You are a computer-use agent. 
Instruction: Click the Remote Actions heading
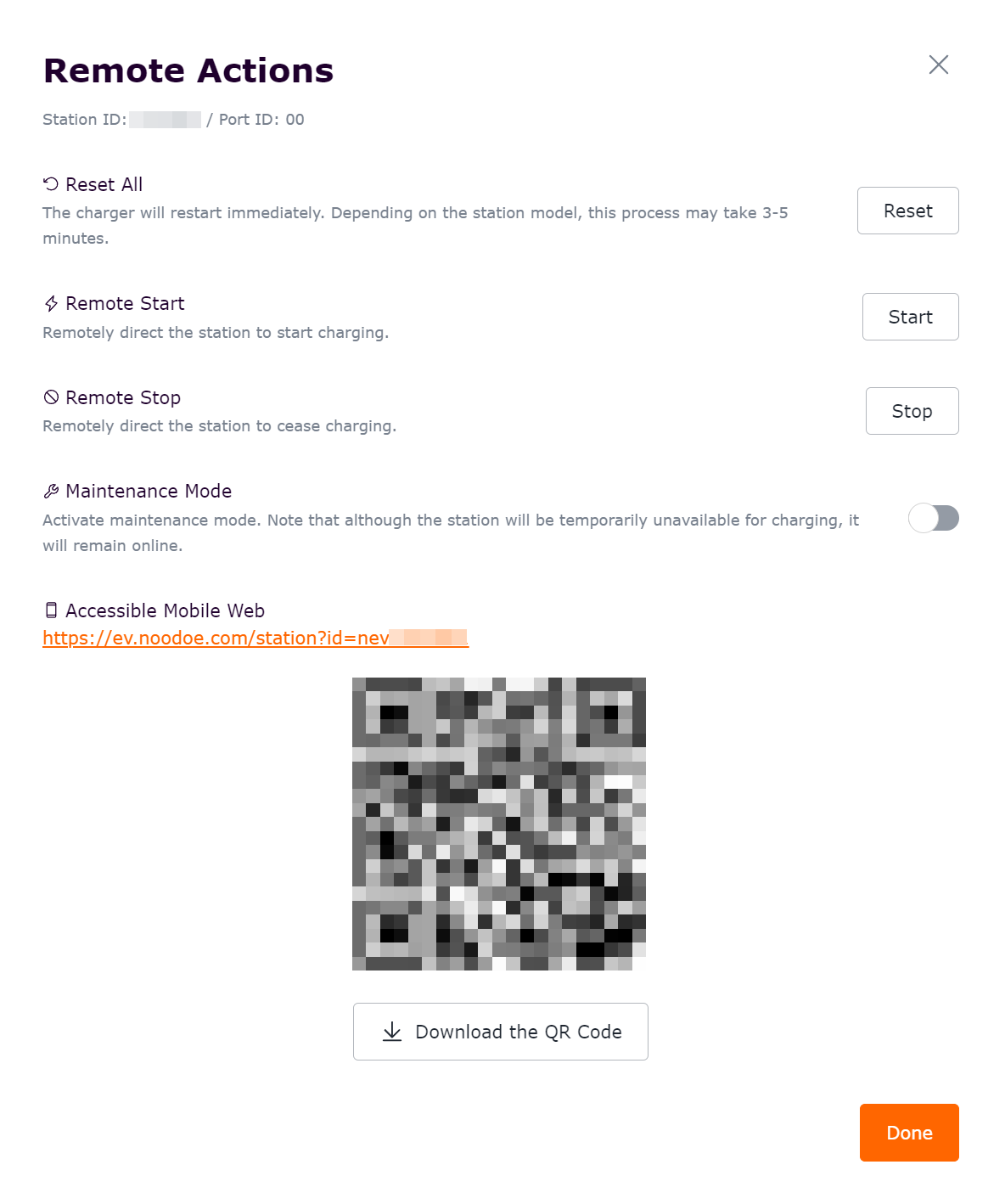click(x=188, y=70)
